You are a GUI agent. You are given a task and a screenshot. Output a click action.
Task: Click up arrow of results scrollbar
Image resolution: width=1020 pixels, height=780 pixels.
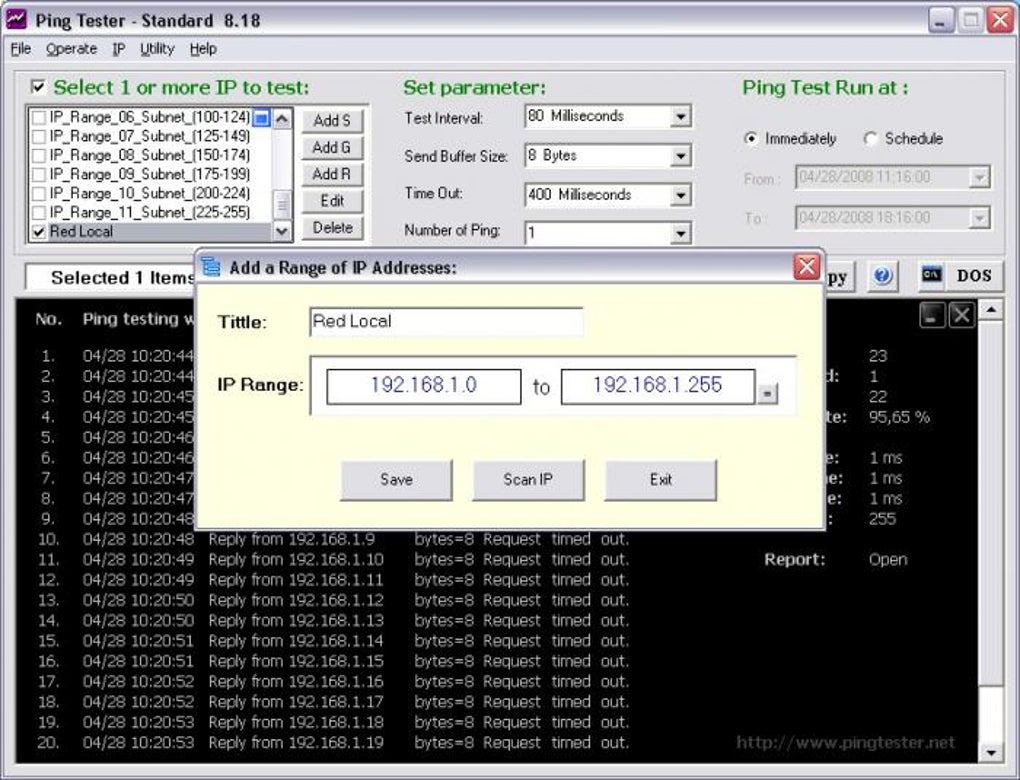pyautogui.click(x=991, y=310)
